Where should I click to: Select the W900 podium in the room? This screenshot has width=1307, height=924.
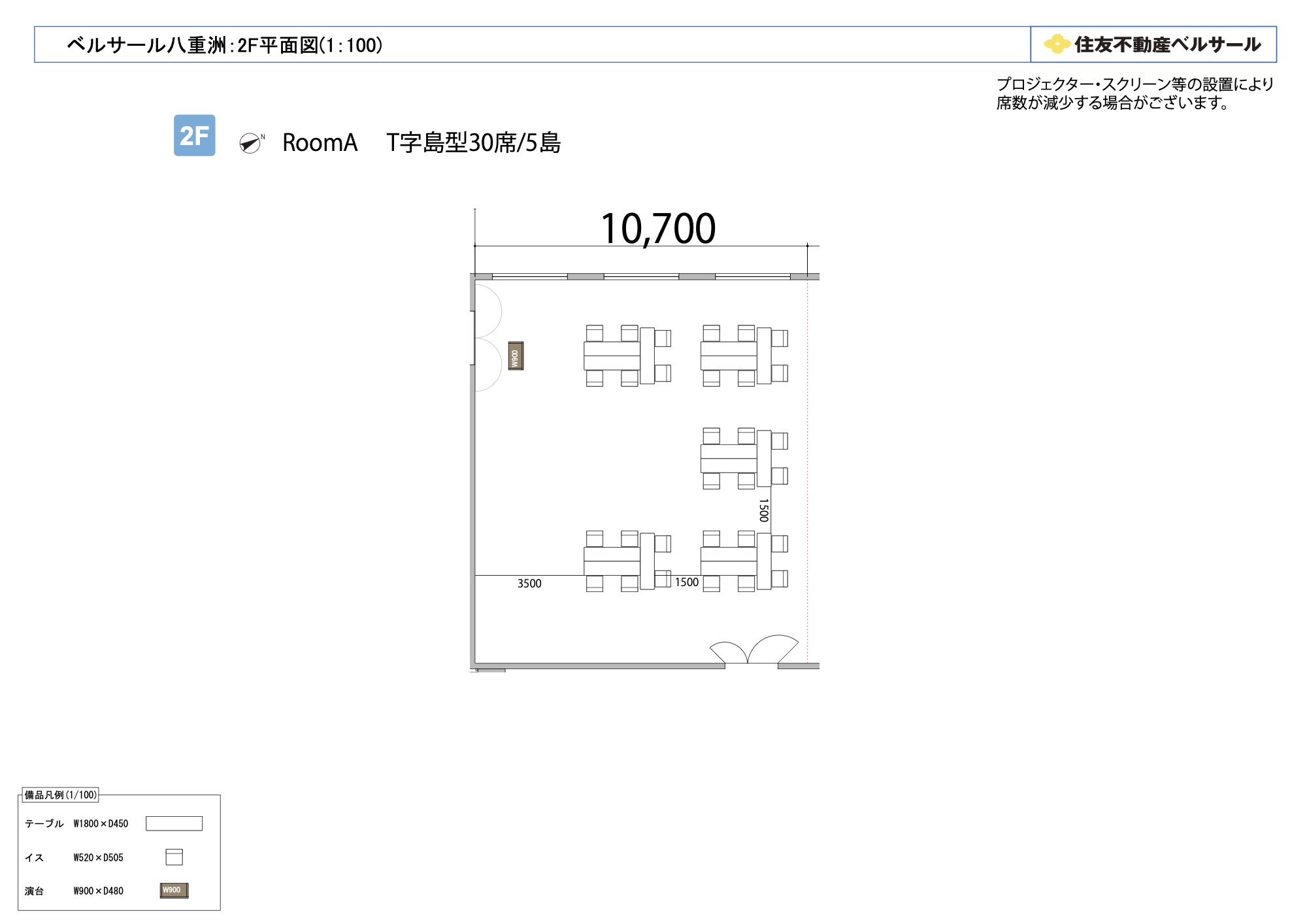tap(516, 356)
